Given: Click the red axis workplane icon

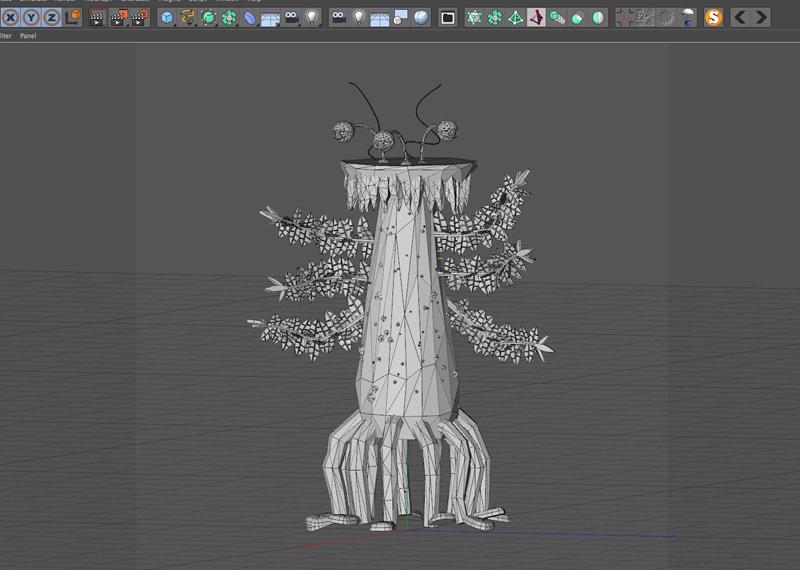Looking at the screenshot, I should 624,18.
